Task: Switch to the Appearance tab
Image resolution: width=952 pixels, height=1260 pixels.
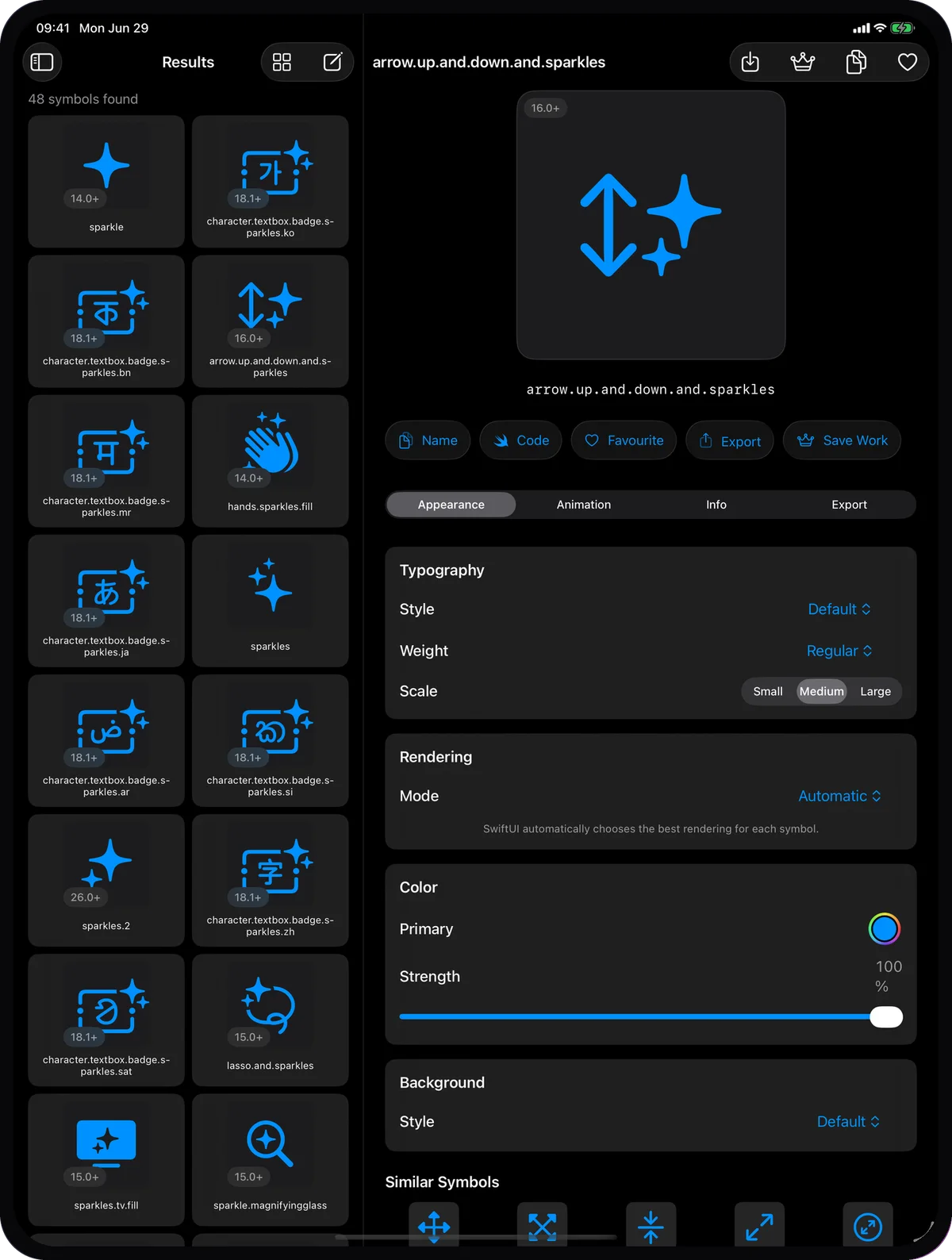Action: pos(451,505)
